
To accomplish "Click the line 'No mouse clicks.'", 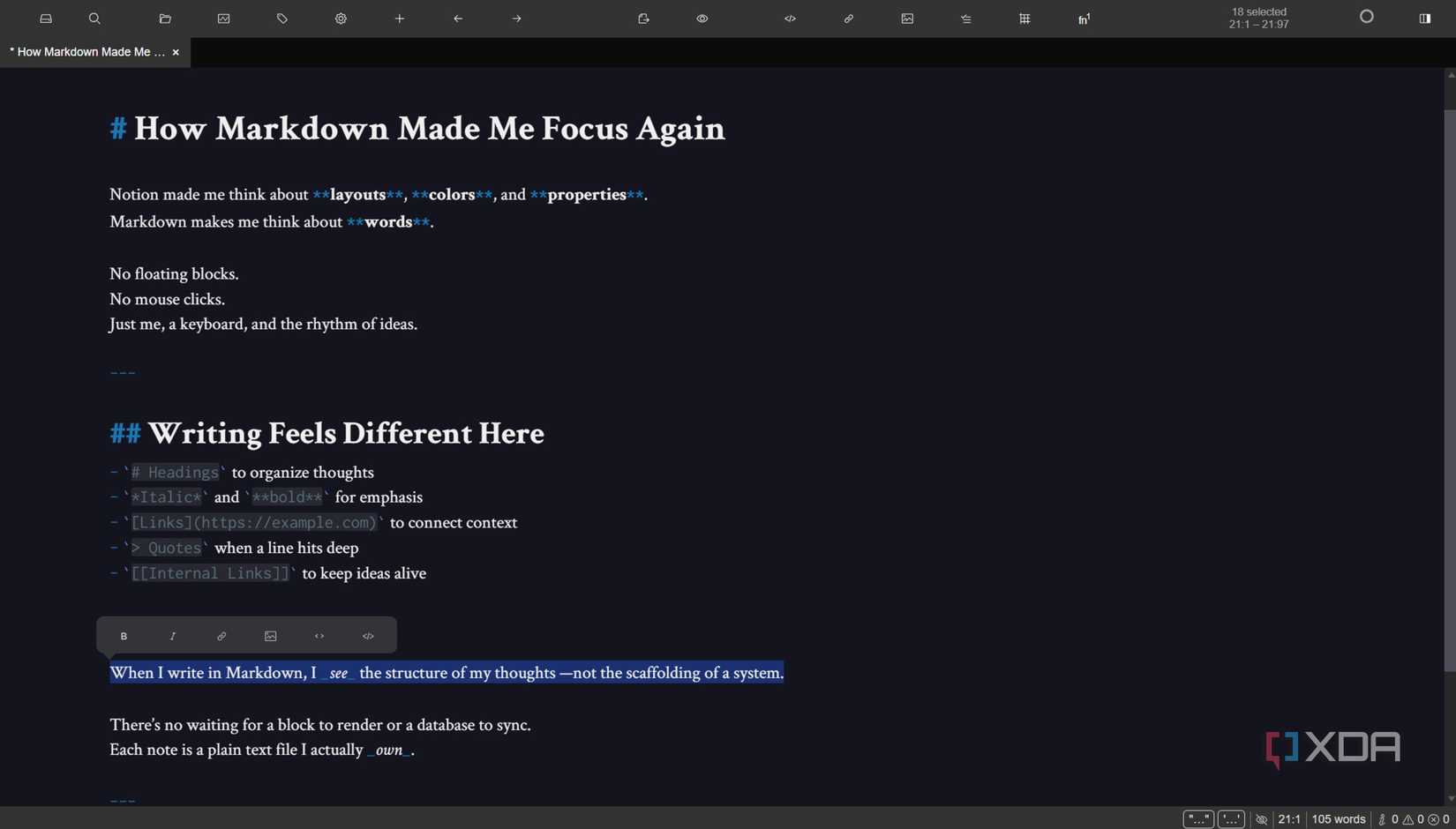I will click(x=167, y=300).
